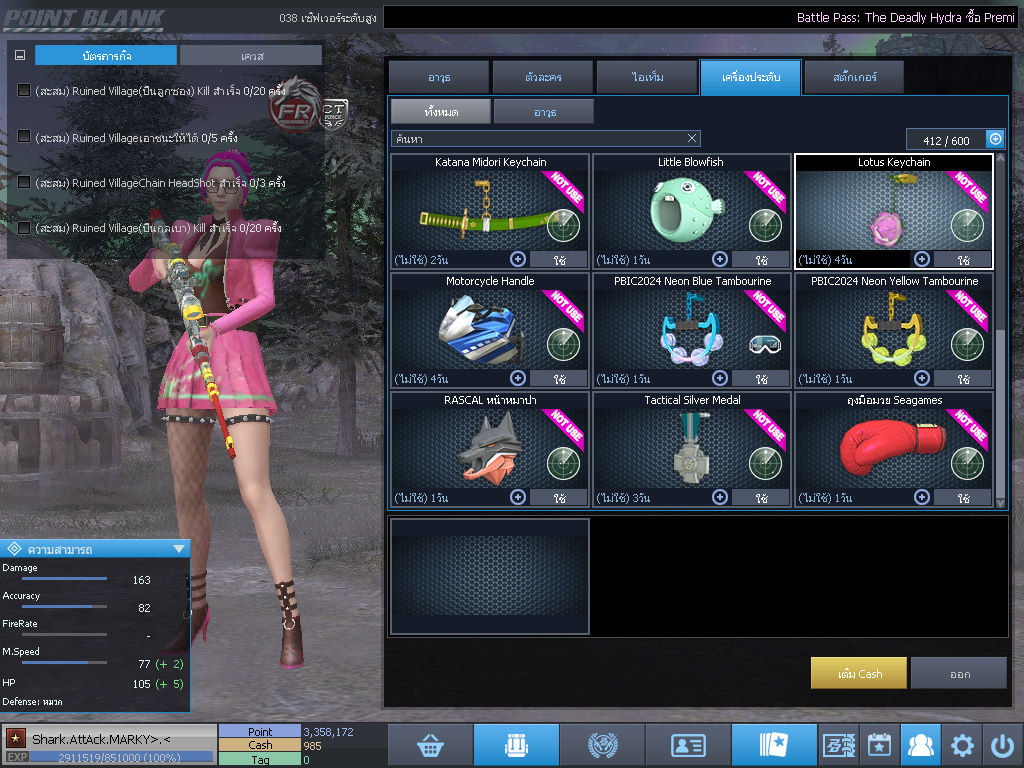Viewport: 1024px width, 768px height.
Task: Click goggles icon on PBIC2024 Neon Blue Tambourine
Action: coord(765,344)
